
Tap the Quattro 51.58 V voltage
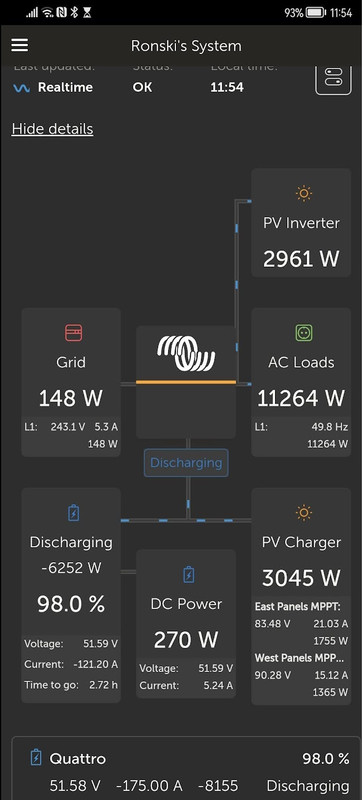75,786
